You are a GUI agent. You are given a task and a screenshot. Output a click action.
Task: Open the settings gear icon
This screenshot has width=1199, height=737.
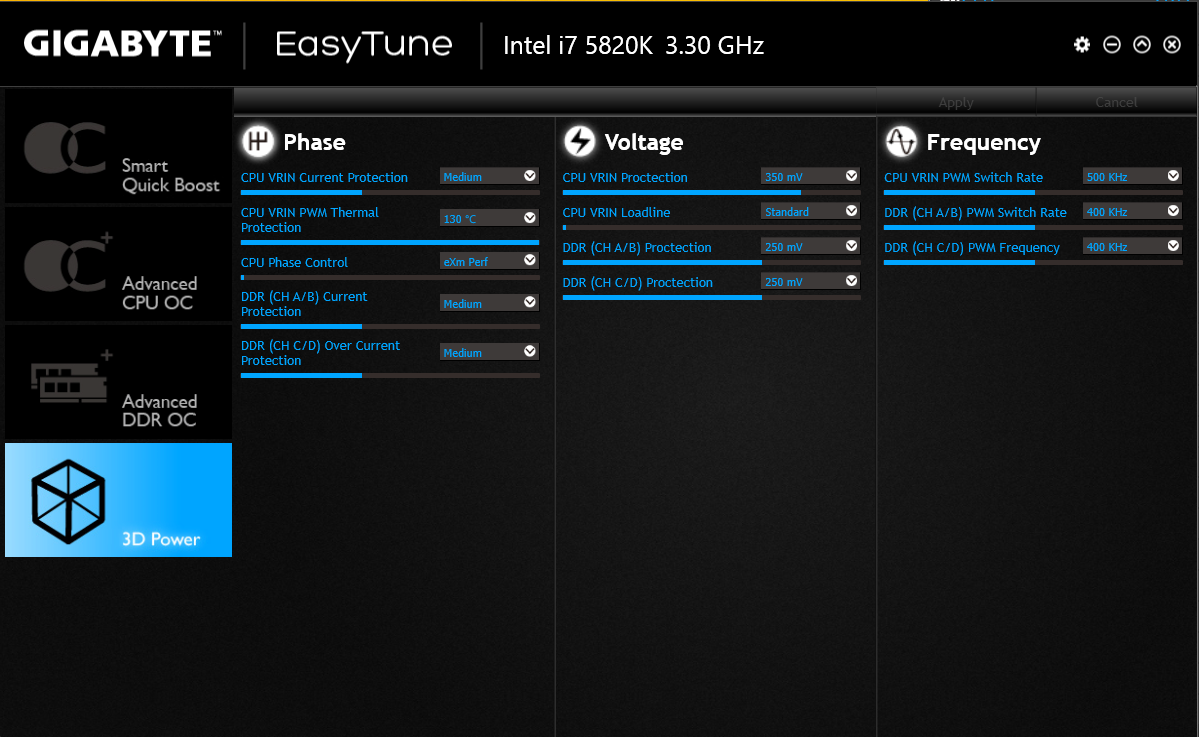point(1081,44)
